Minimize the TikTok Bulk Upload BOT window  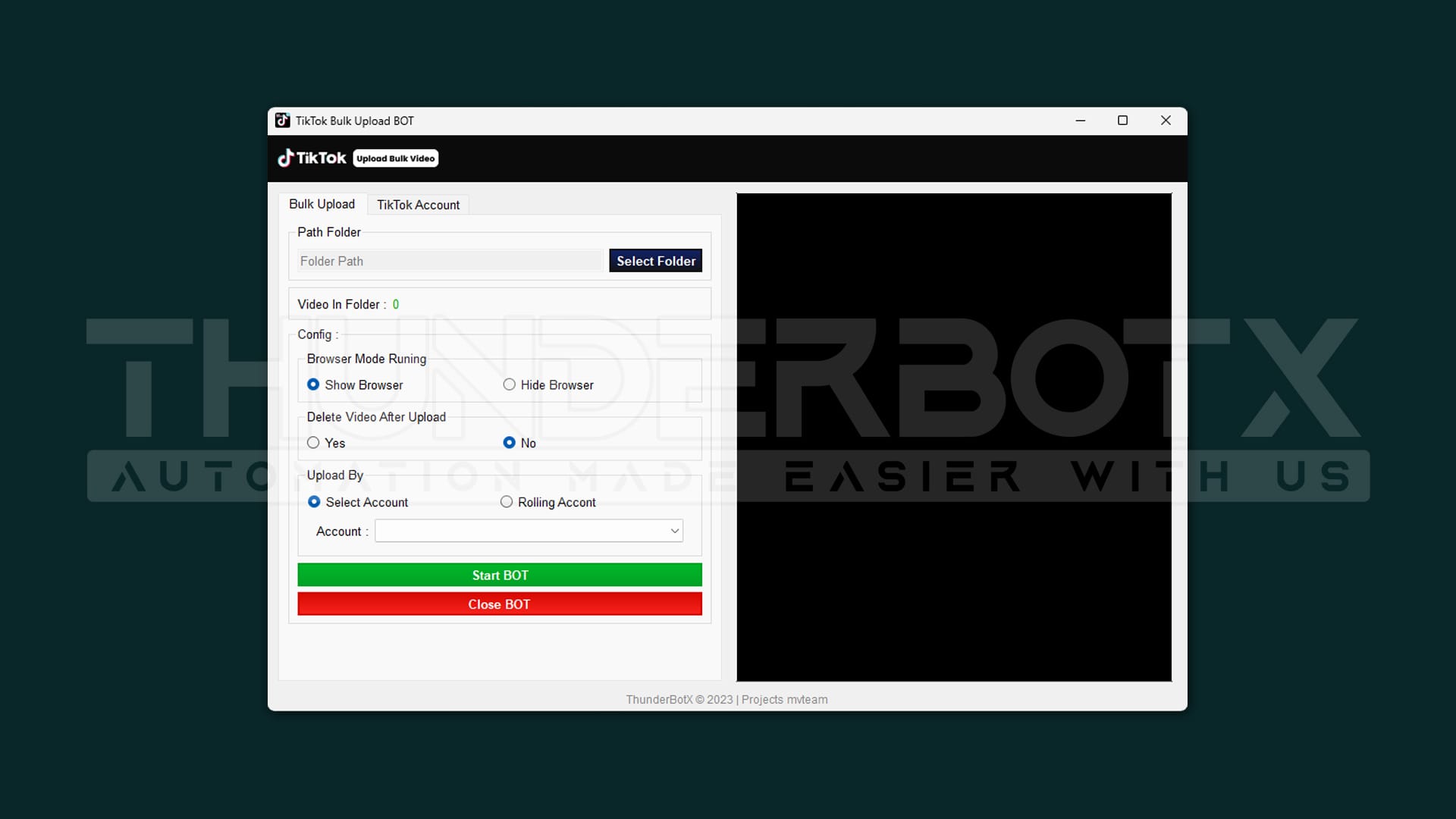[1081, 121]
